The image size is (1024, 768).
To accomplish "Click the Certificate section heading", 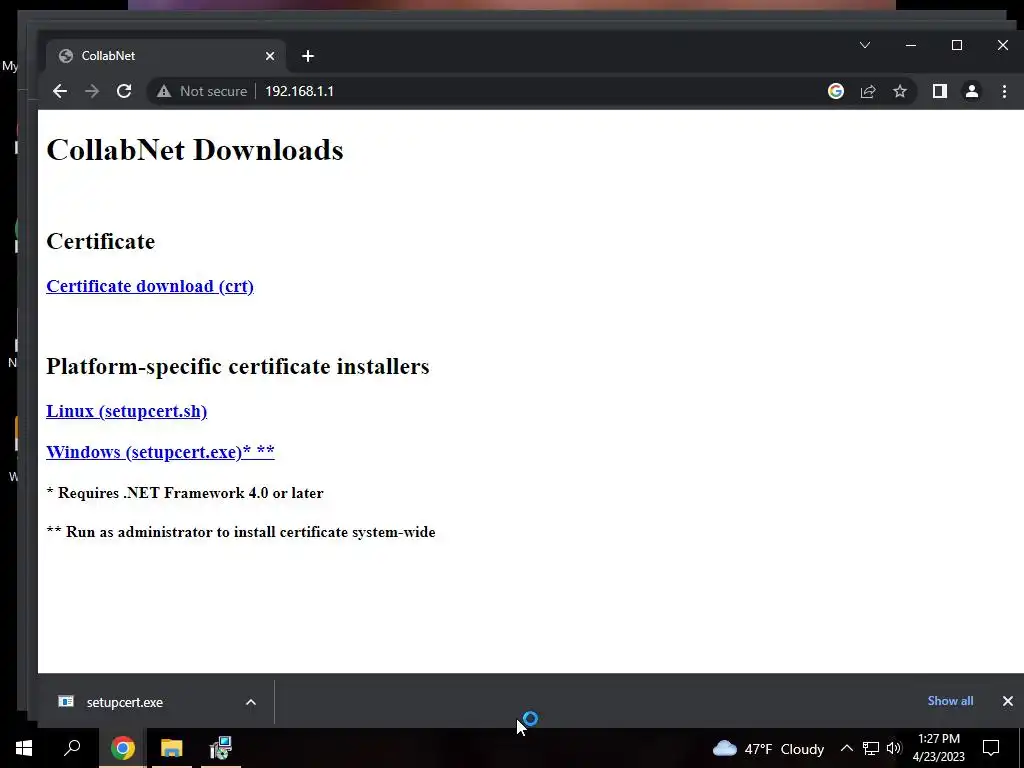I will pyautogui.click(x=101, y=242).
